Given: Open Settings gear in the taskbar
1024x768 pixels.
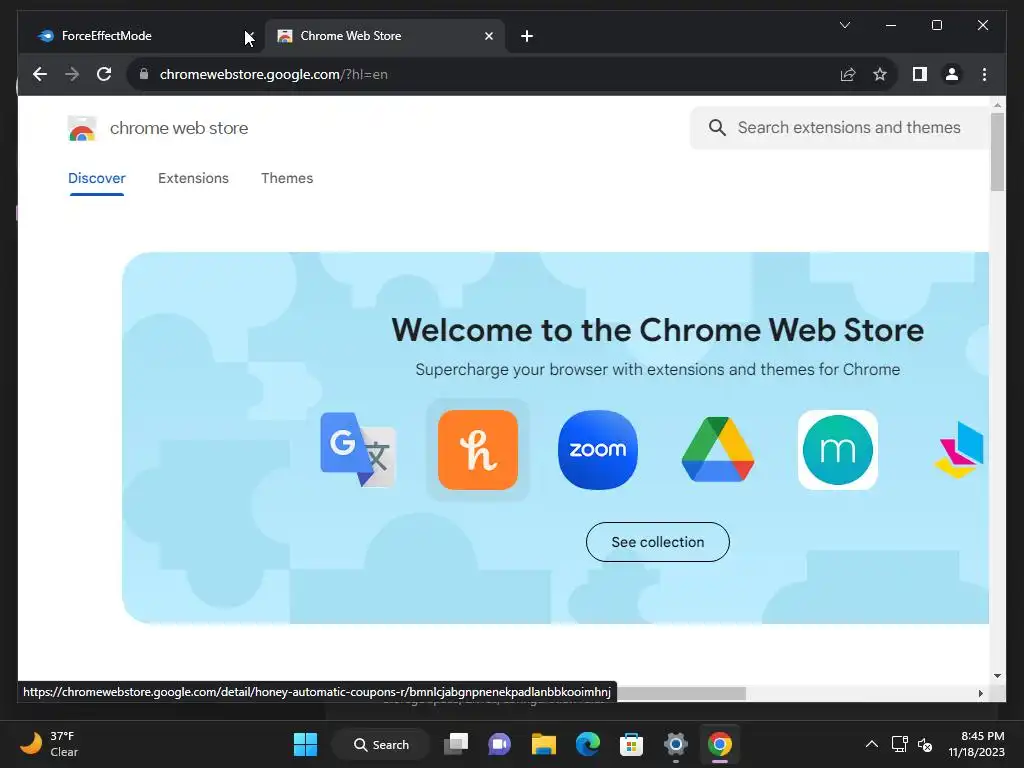Looking at the screenshot, I should [x=675, y=744].
